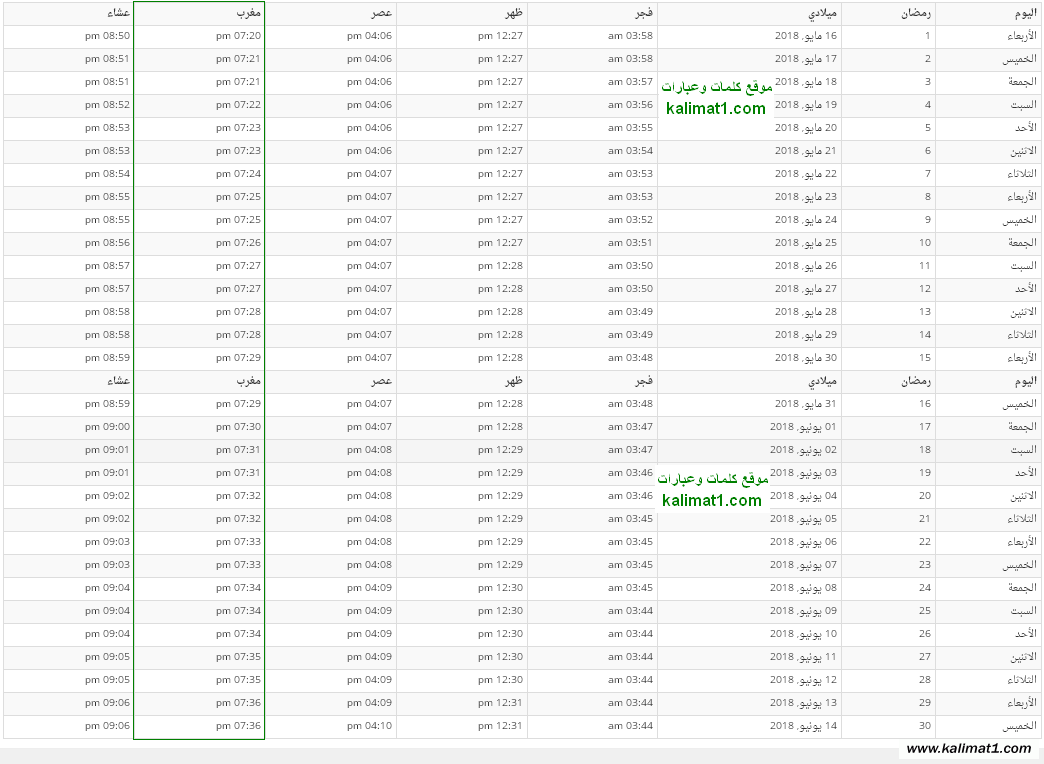This screenshot has height=764, width=1044.
Task: Select Ramadan day number 15 cell
Action: pos(925,358)
